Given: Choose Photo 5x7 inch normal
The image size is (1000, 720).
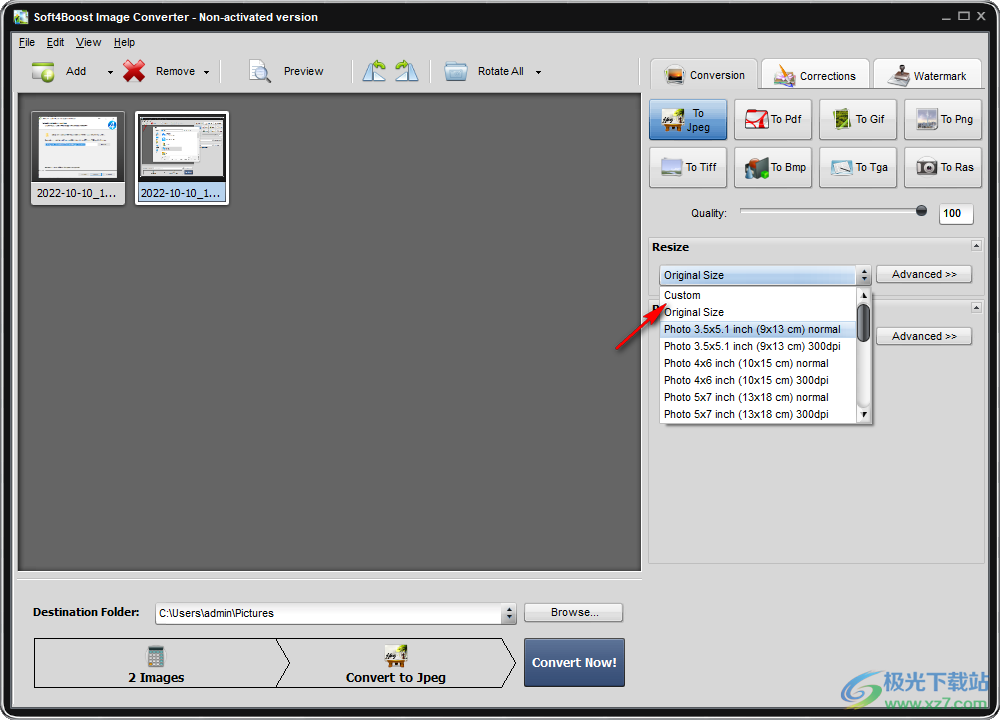Looking at the screenshot, I should 759,397.
